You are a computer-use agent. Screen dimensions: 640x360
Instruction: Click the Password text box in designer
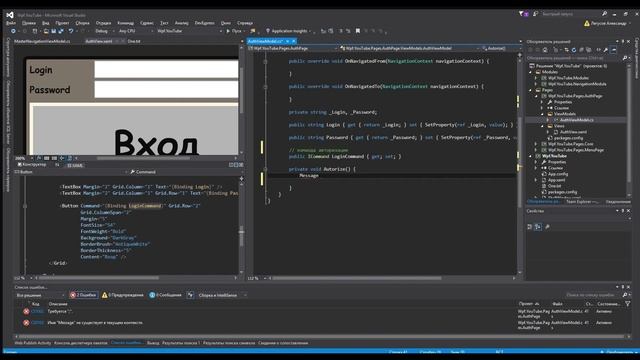(166, 89)
